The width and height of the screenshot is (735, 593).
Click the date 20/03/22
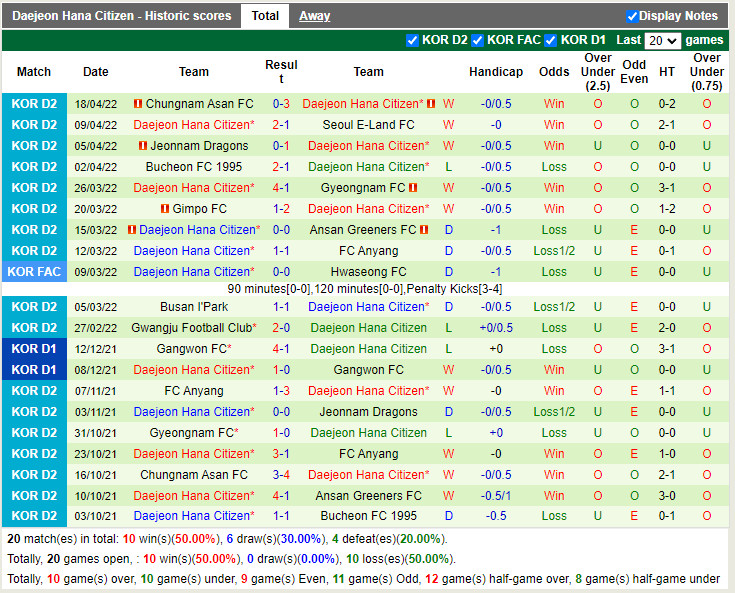coord(96,209)
